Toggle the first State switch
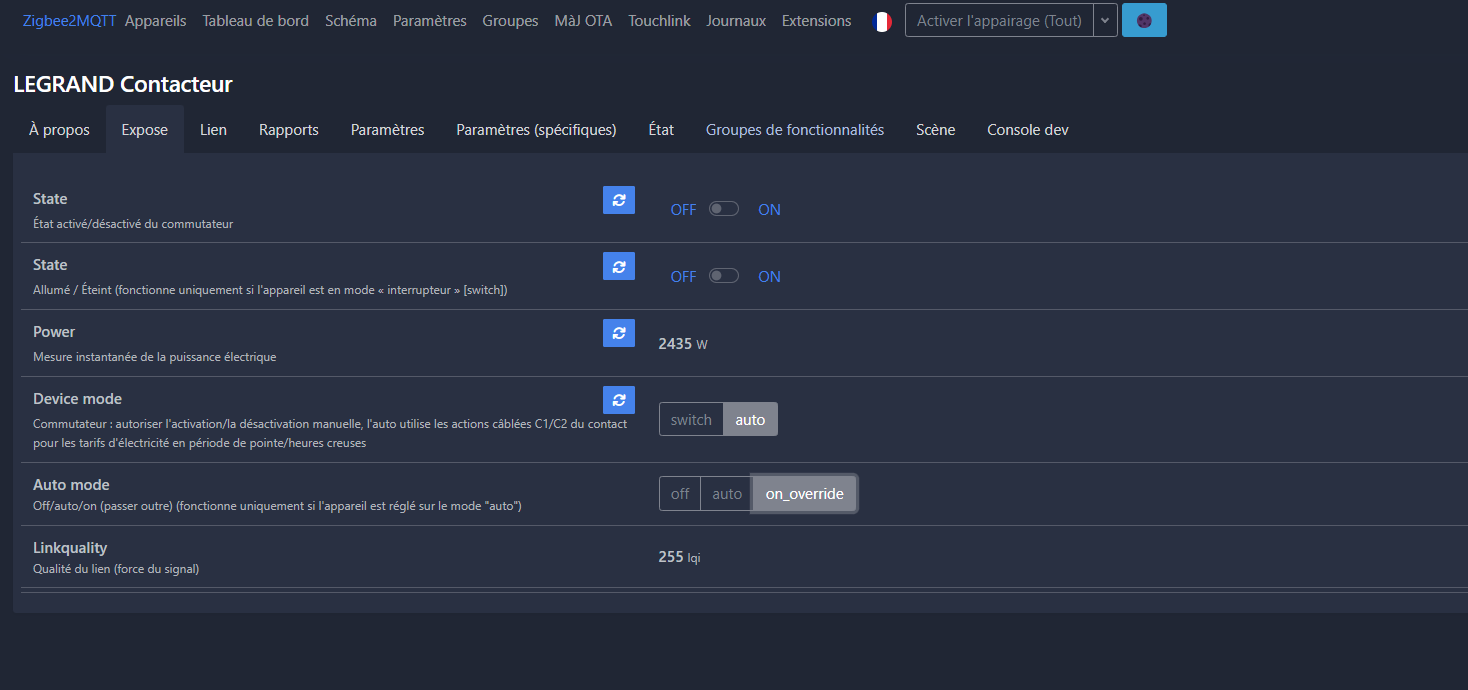The height and width of the screenshot is (690, 1468). point(724,209)
